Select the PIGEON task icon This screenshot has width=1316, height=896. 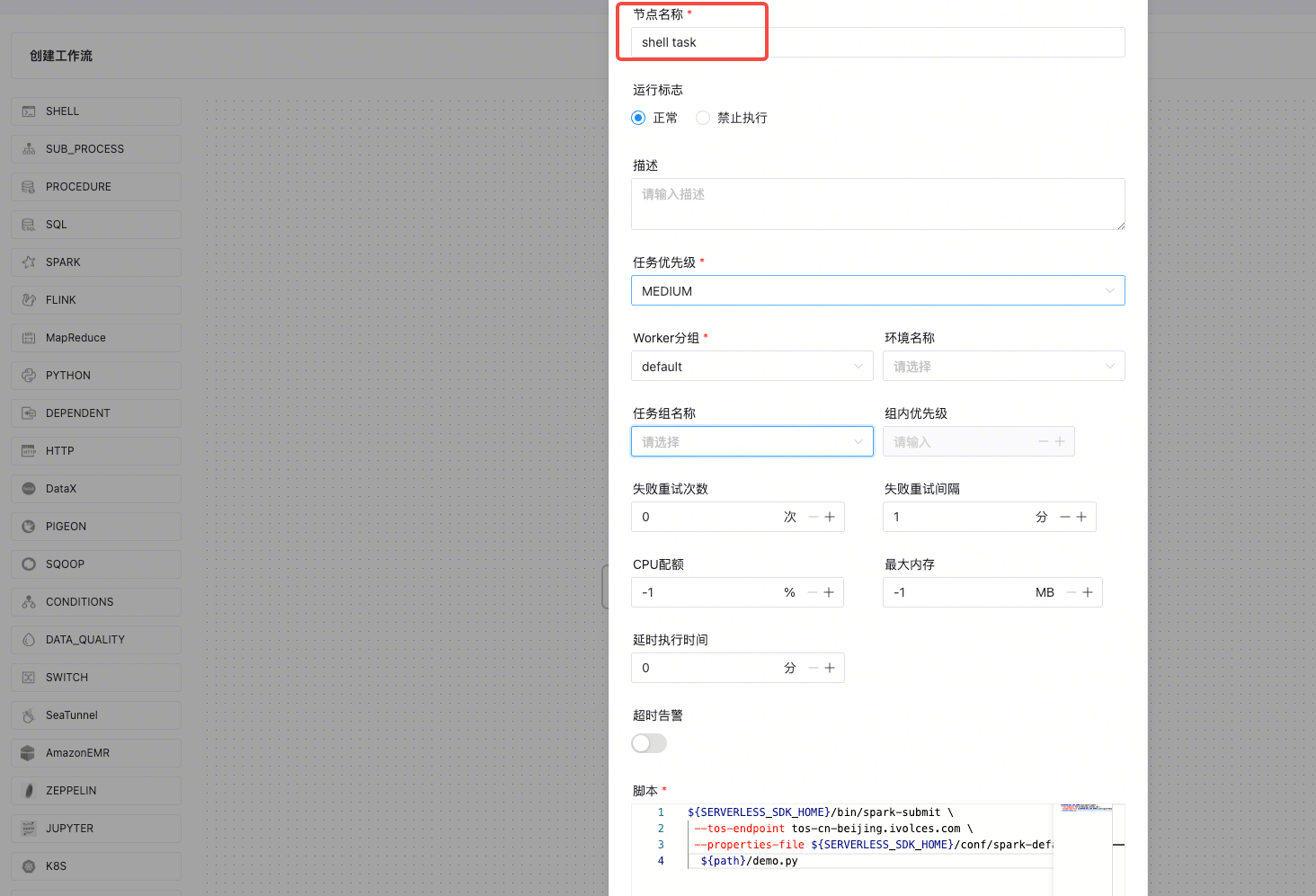(x=29, y=527)
